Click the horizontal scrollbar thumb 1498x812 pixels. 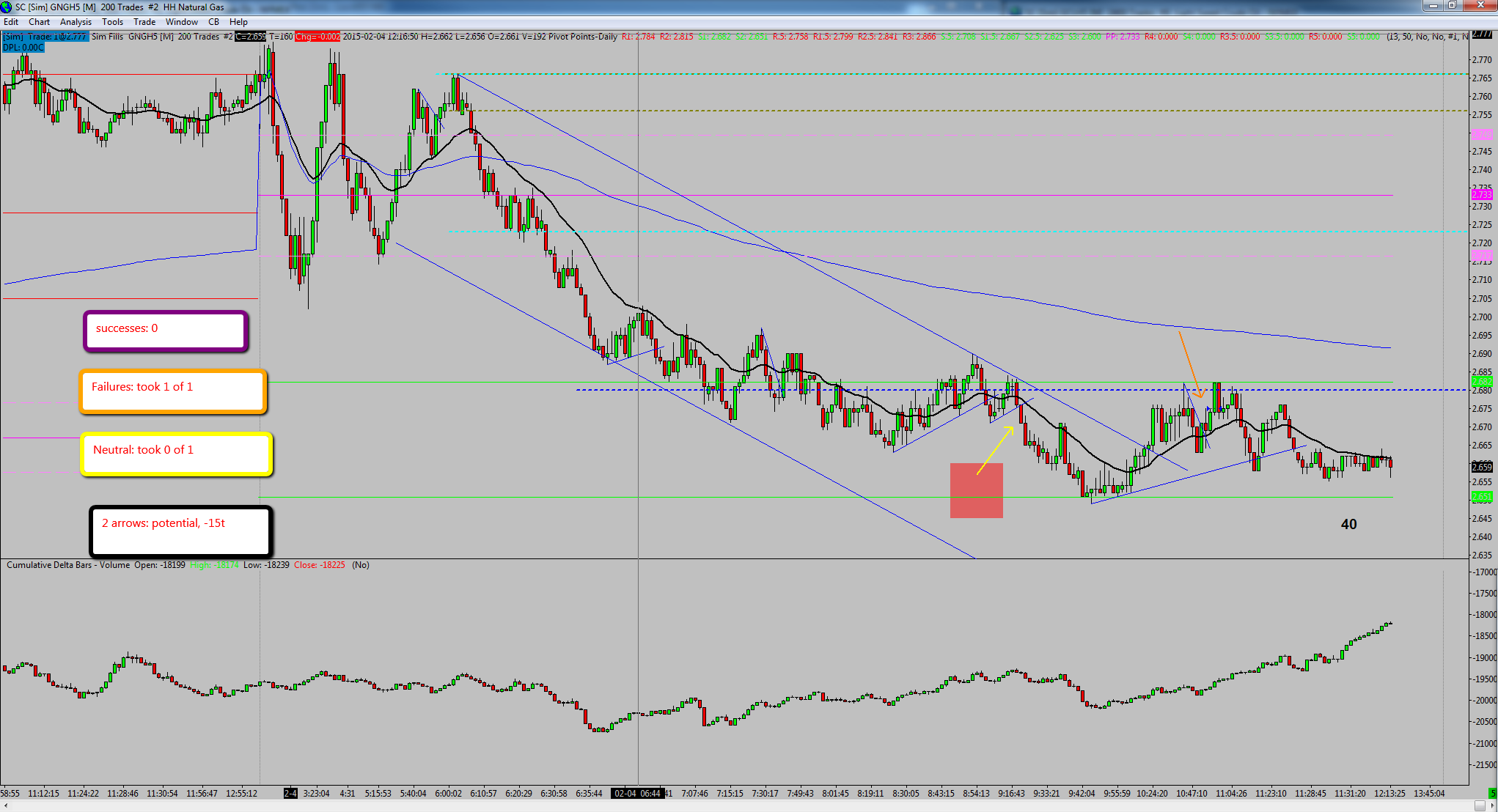(1480, 806)
